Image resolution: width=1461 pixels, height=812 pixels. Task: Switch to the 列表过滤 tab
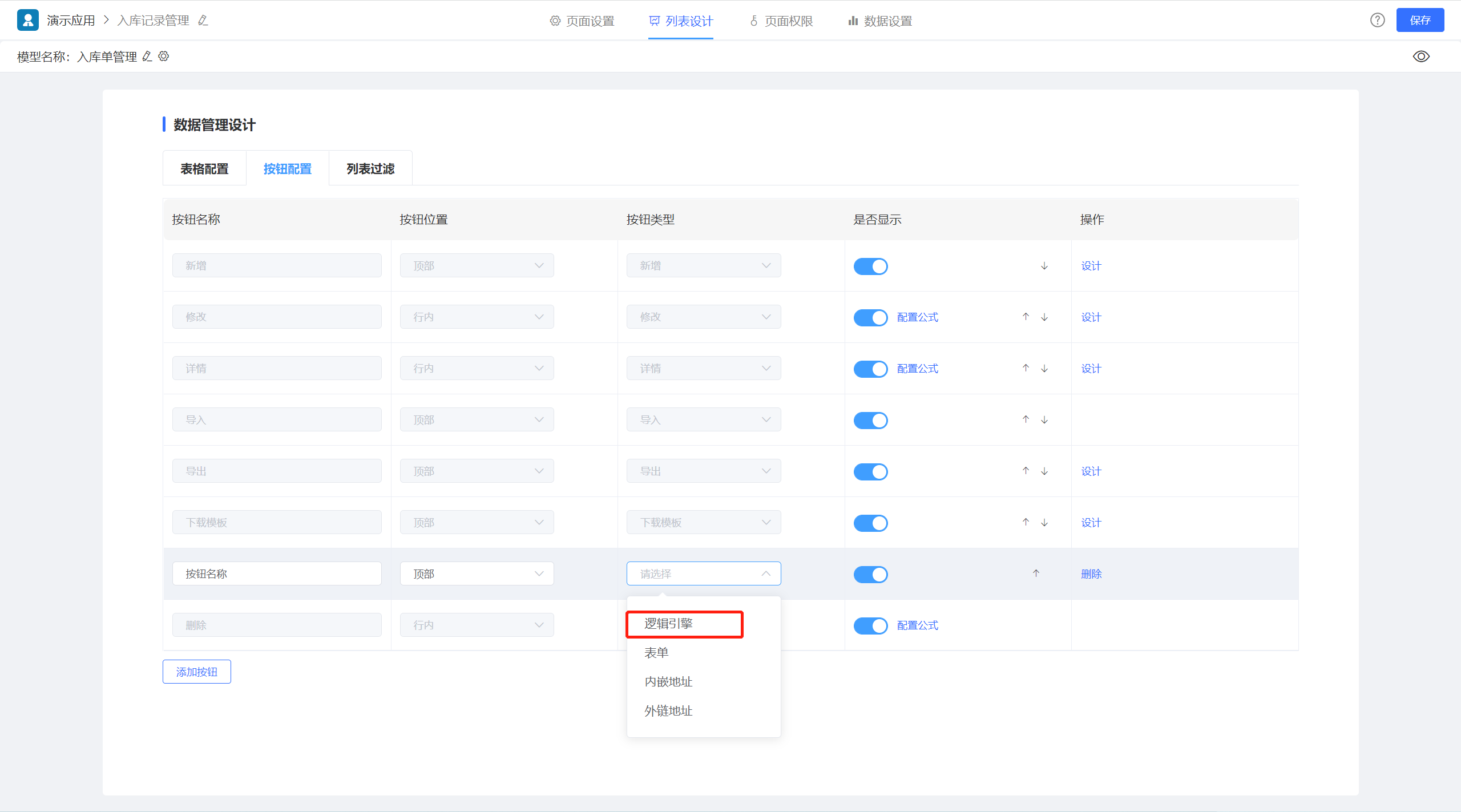[x=370, y=168]
